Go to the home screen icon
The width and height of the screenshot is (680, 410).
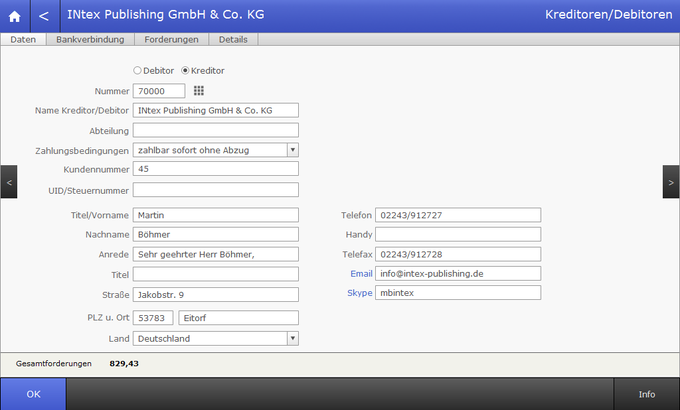coord(14,16)
